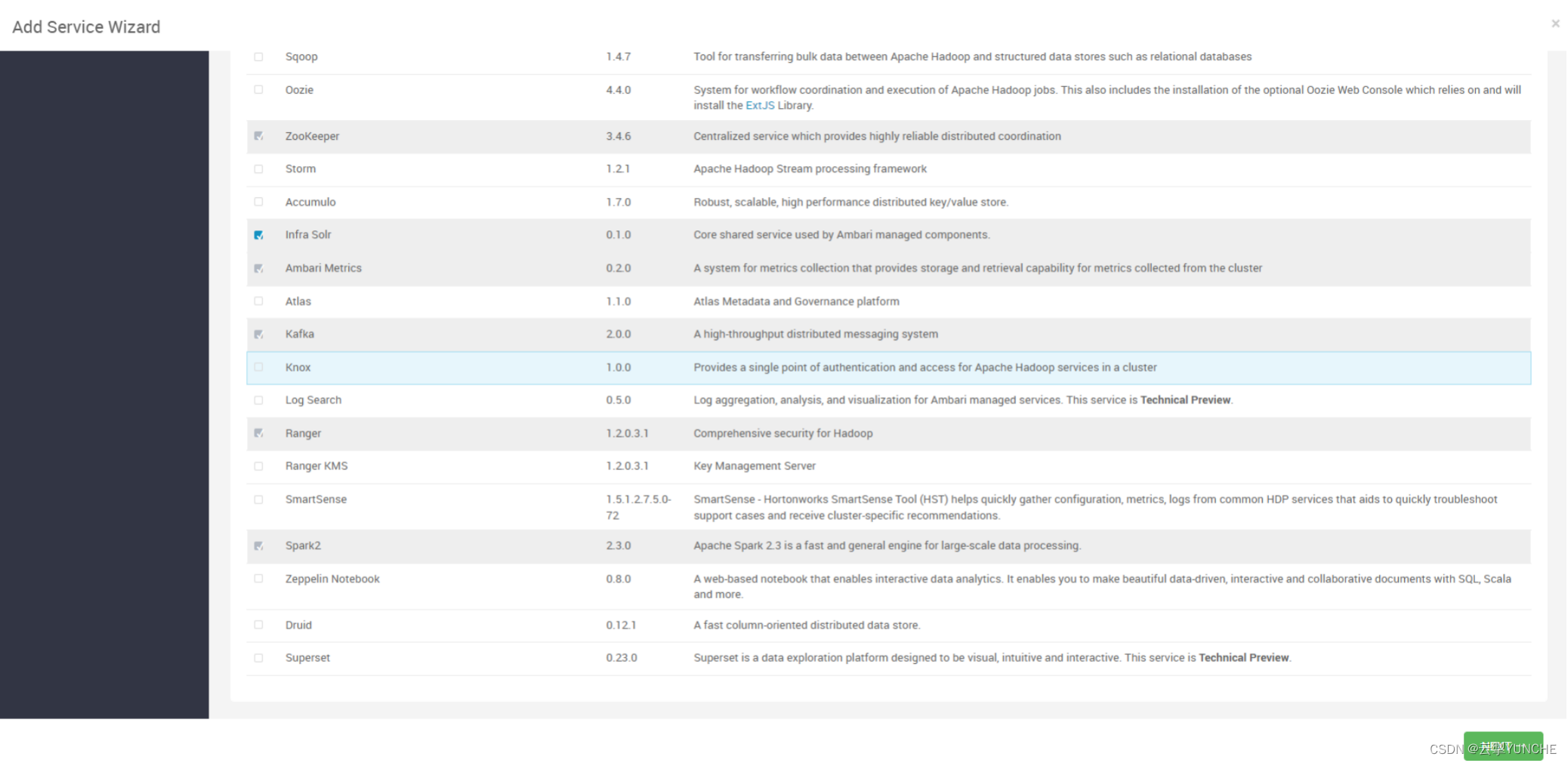Uncheck the Spark2 checkbox
This screenshot has height=763, width=1568.
pyautogui.click(x=258, y=545)
